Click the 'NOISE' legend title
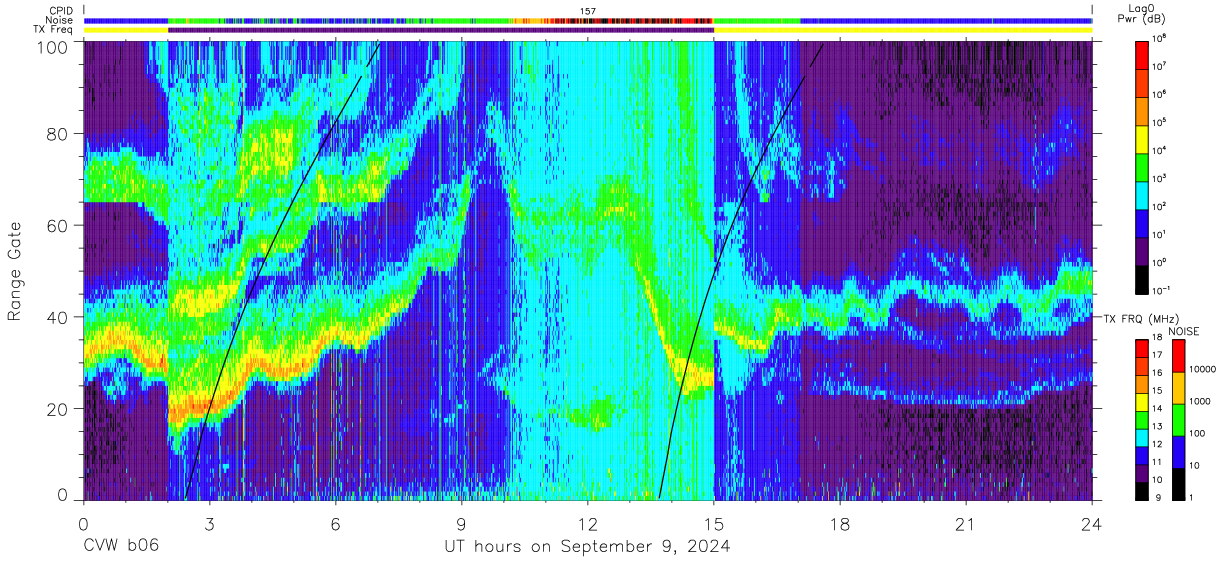Image resolution: width=1228 pixels, height=567 pixels. 1183,330
